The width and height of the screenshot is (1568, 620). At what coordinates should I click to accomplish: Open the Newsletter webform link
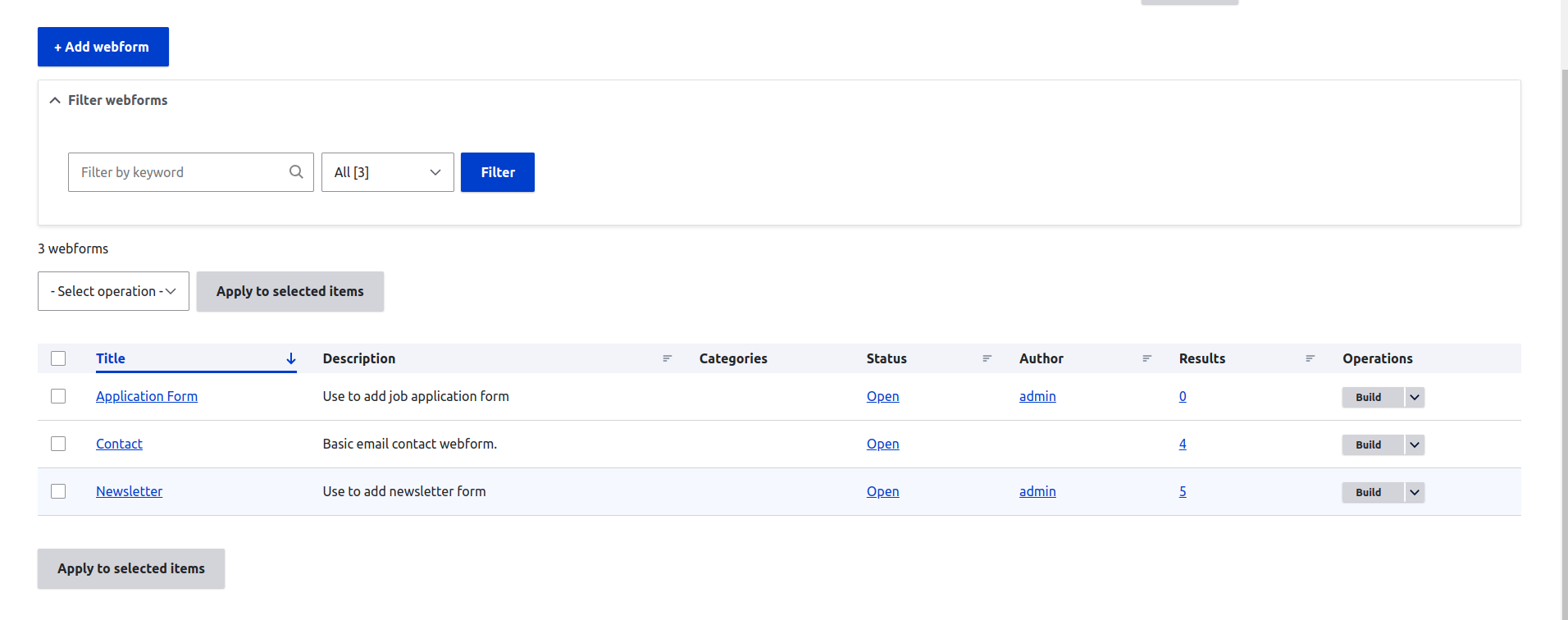pyautogui.click(x=129, y=491)
